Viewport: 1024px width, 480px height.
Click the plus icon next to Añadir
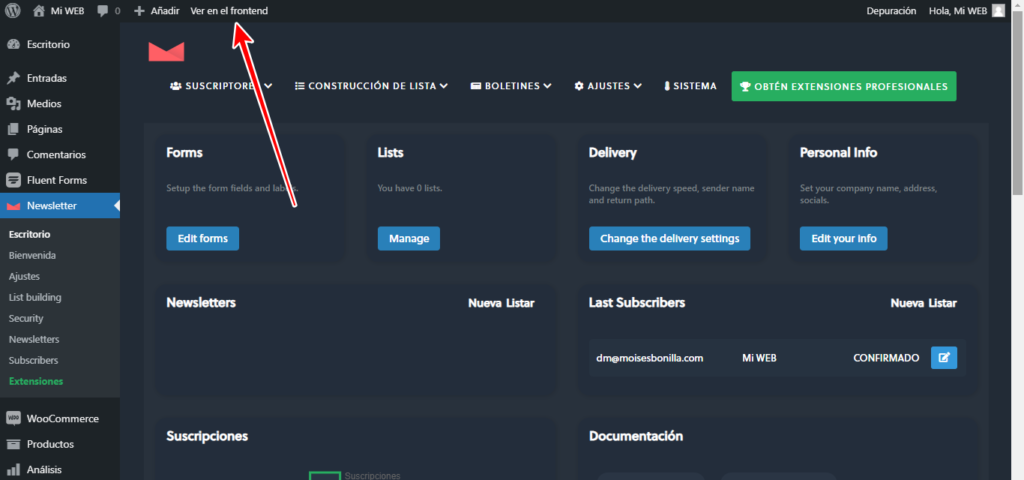(x=138, y=11)
